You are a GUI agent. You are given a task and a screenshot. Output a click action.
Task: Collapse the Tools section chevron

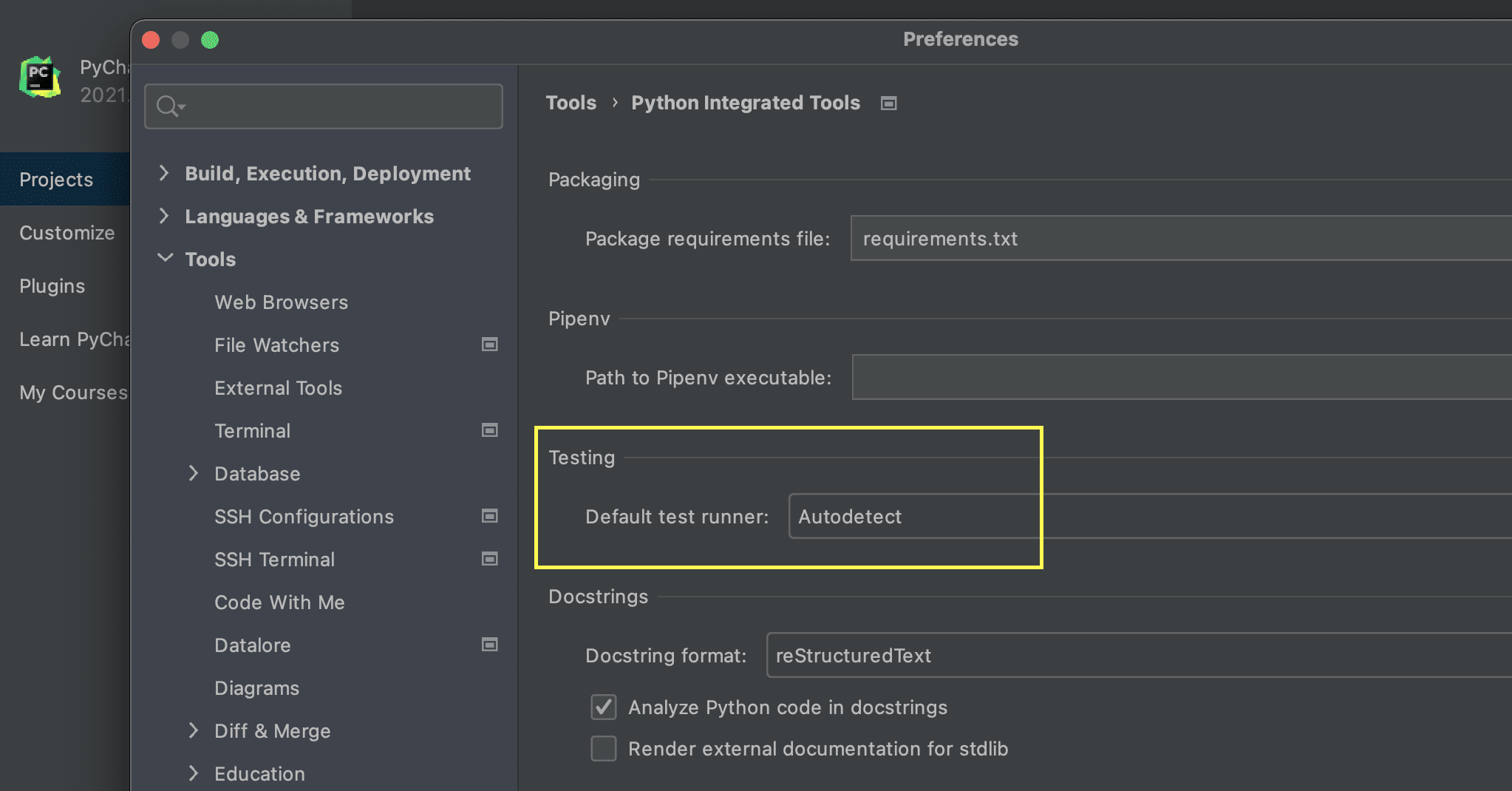point(166,258)
